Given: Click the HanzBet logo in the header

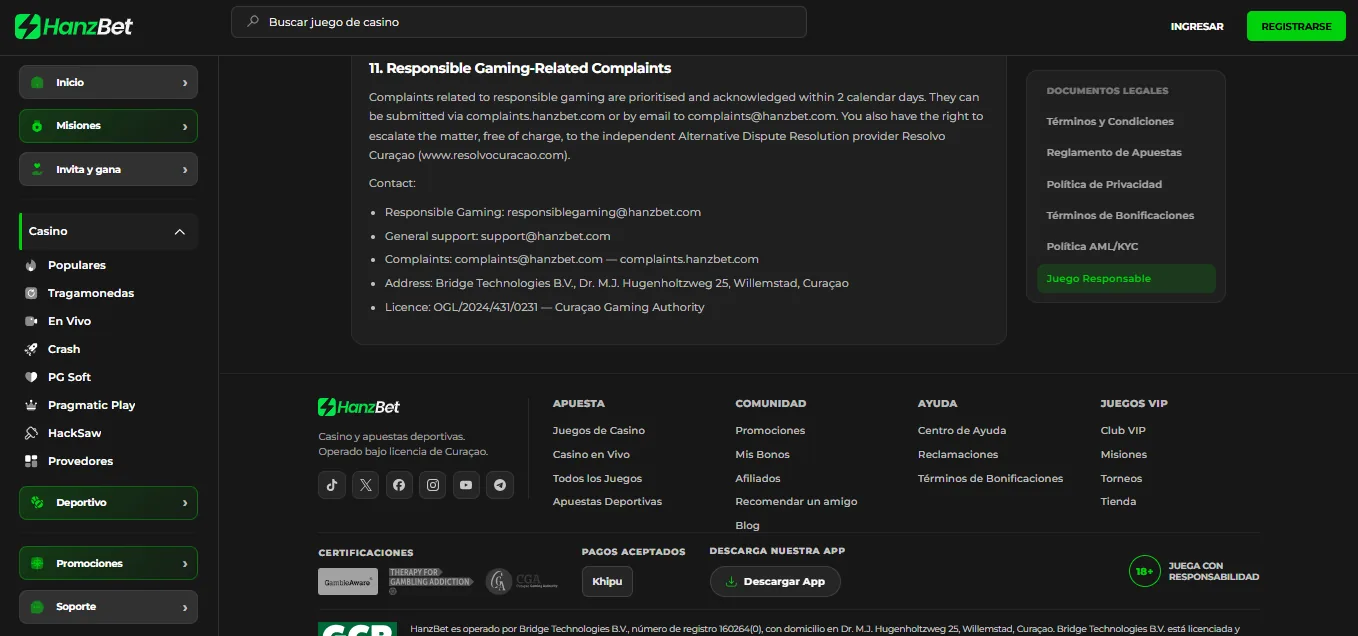Looking at the screenshot, I should pyautogui.click(x=74, y=27).
